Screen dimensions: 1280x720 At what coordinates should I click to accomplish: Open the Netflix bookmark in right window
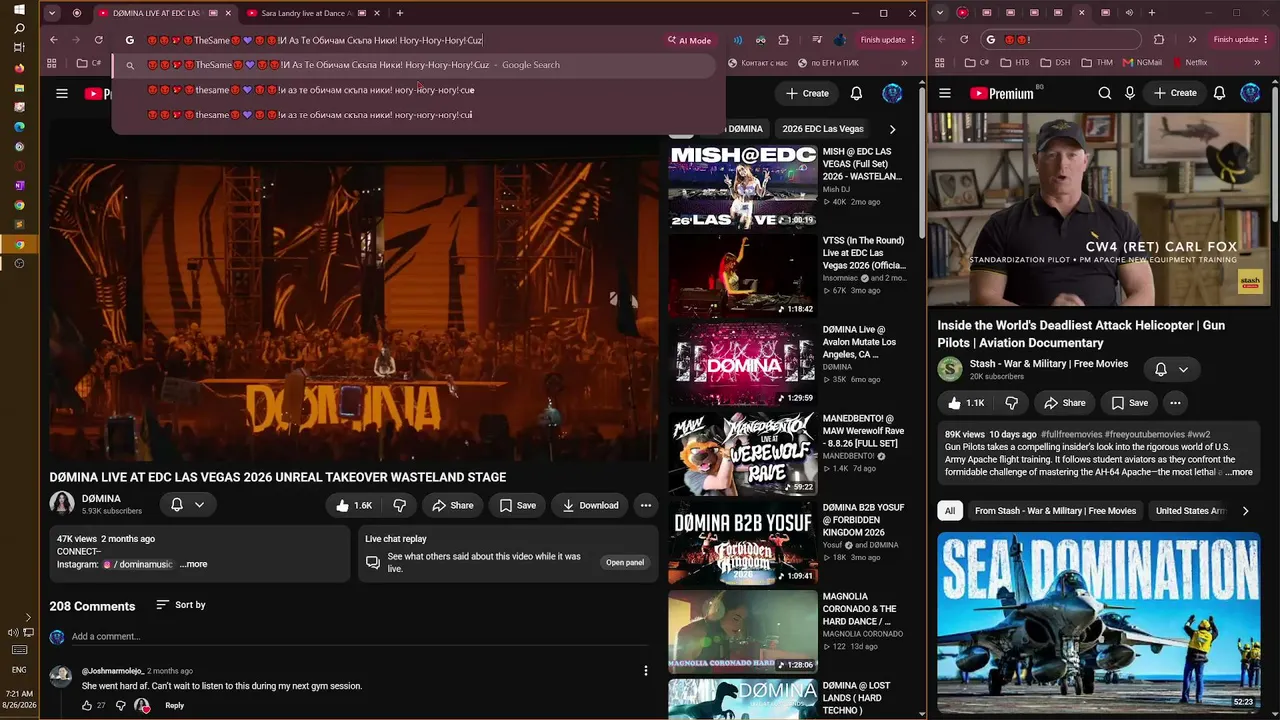(1189, 63)
